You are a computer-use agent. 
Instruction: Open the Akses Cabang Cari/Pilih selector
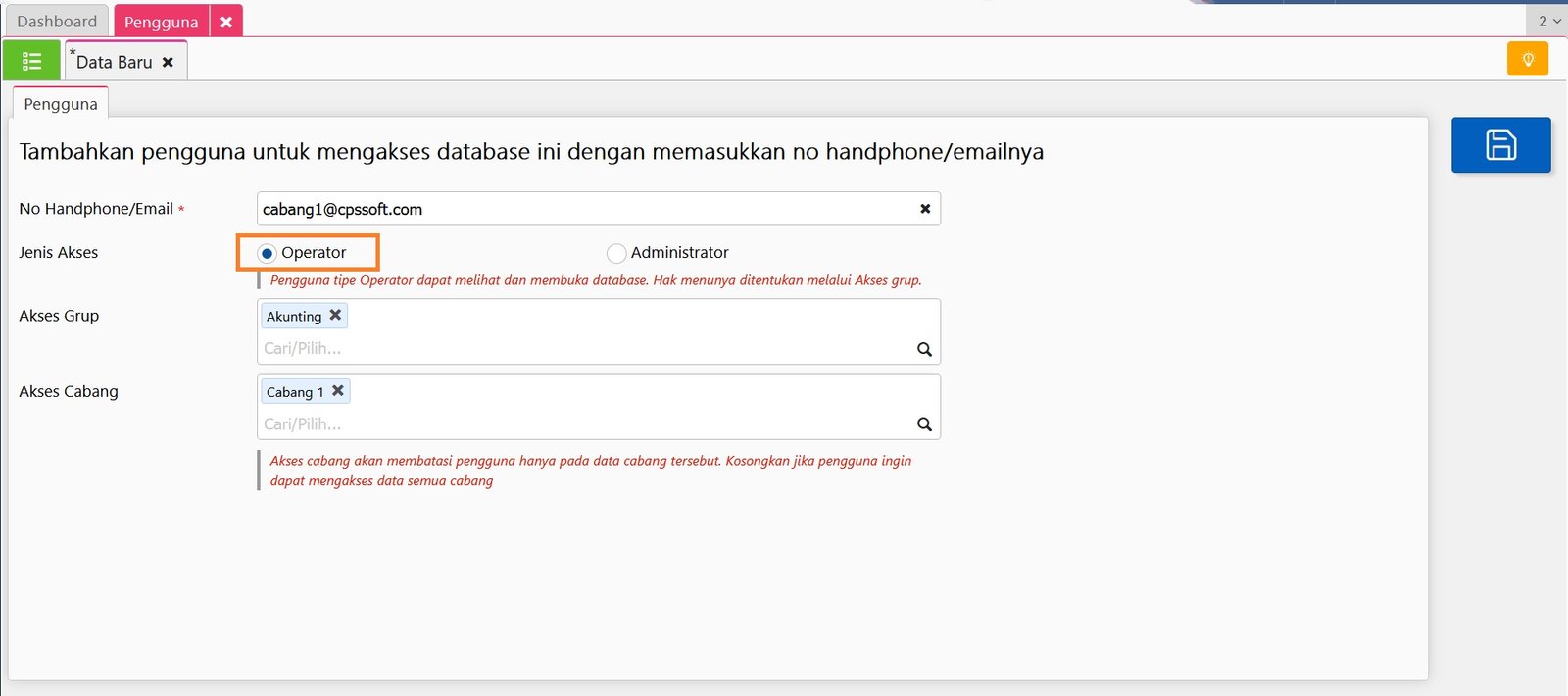click(578, 424)
